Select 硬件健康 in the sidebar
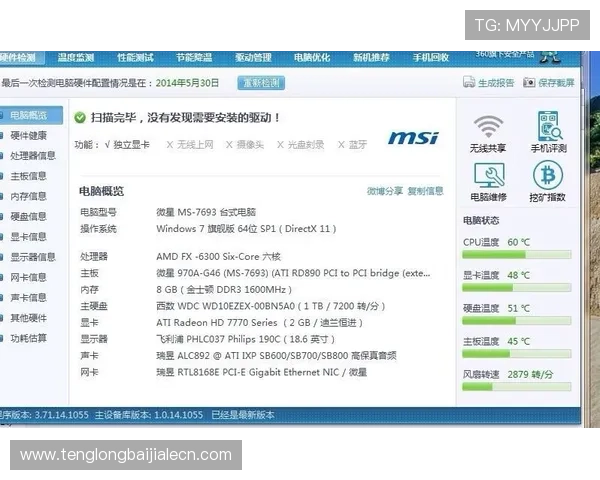 pyautogui.click(x=28, y=136)
